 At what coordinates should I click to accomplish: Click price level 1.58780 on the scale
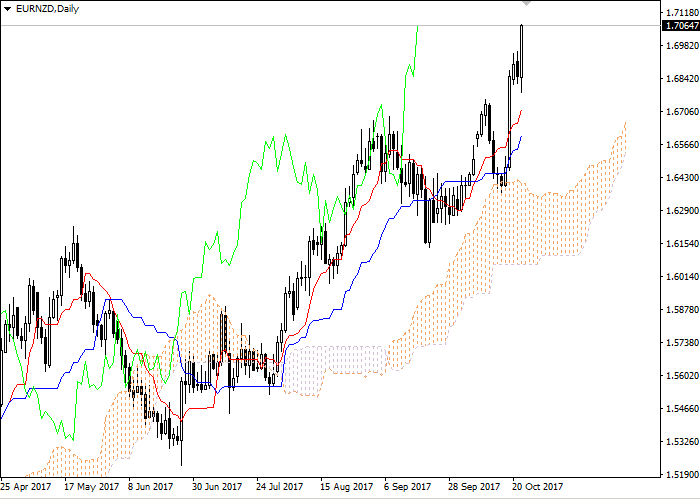pos(682,310)
